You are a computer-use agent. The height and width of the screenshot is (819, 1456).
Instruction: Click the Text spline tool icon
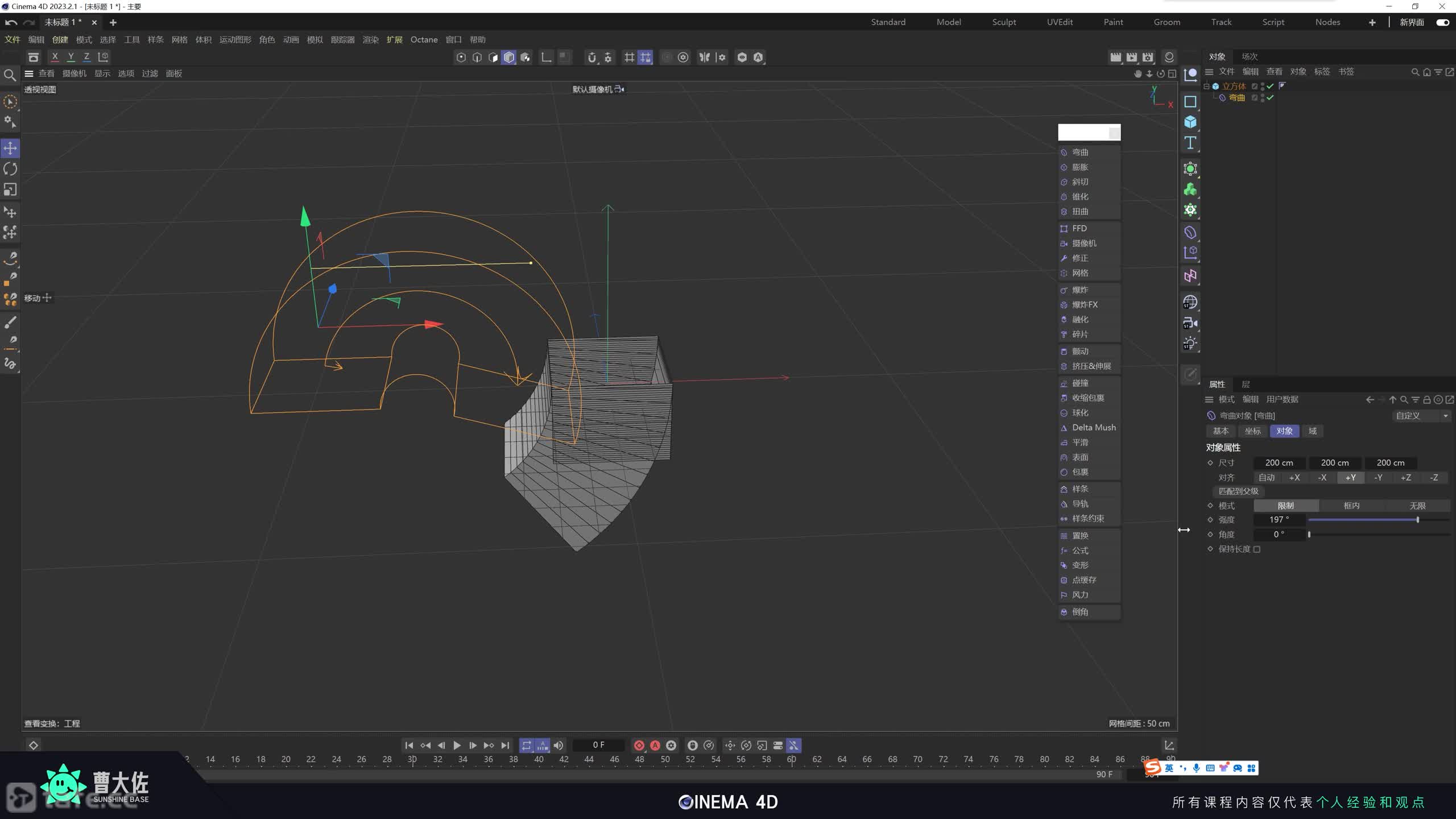(1190, 143)
